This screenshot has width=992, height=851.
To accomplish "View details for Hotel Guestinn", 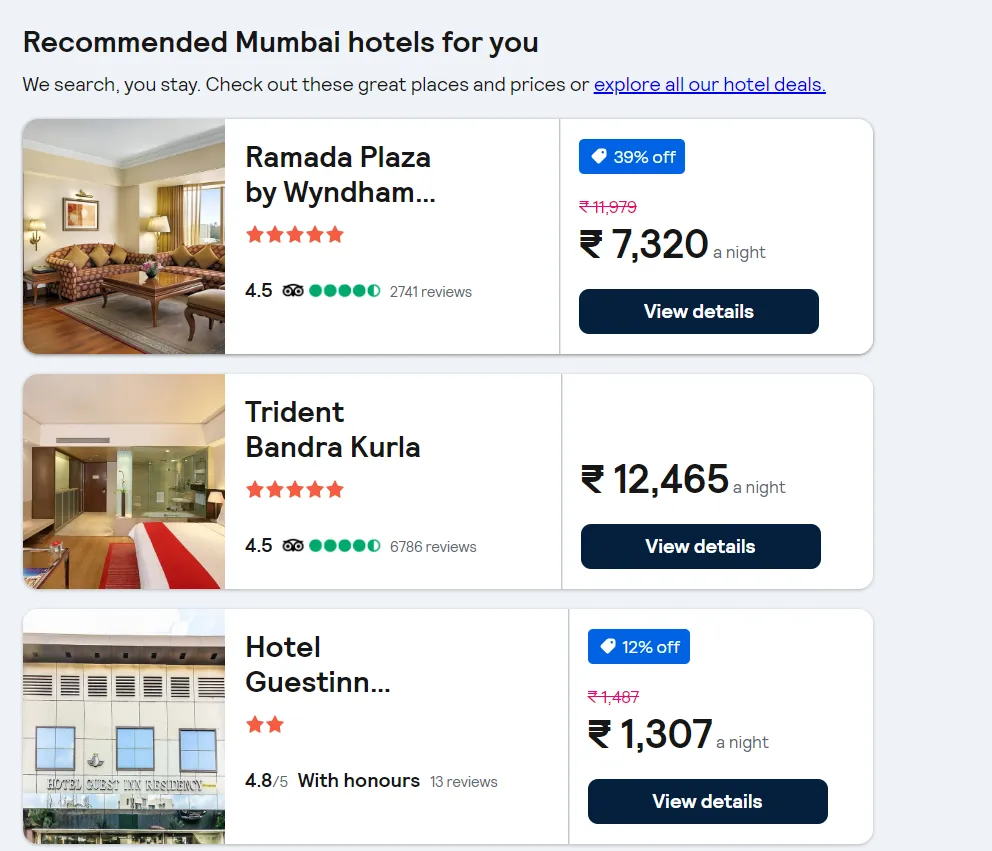I will [x=707, y=801].
